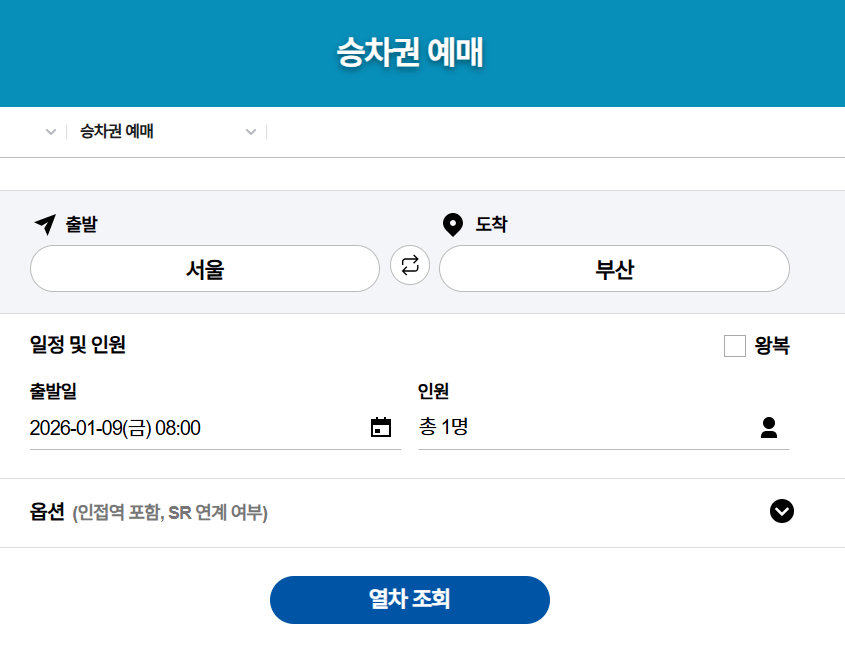This screenshot has width=845, height=653.
Task: Enable the 왕복 round-trip checkbox
Action: coord(735,346)
